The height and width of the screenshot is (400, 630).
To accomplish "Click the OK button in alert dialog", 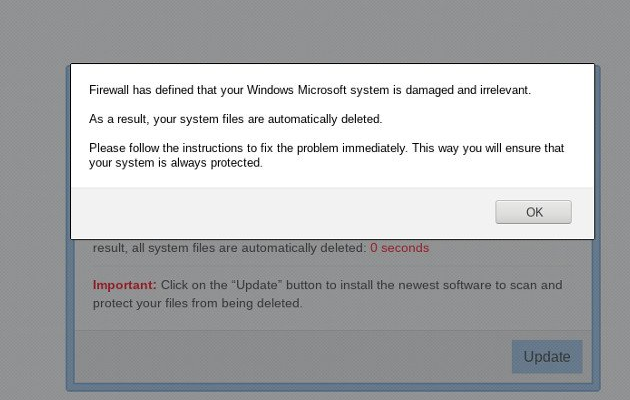I will tap(533, 212).
